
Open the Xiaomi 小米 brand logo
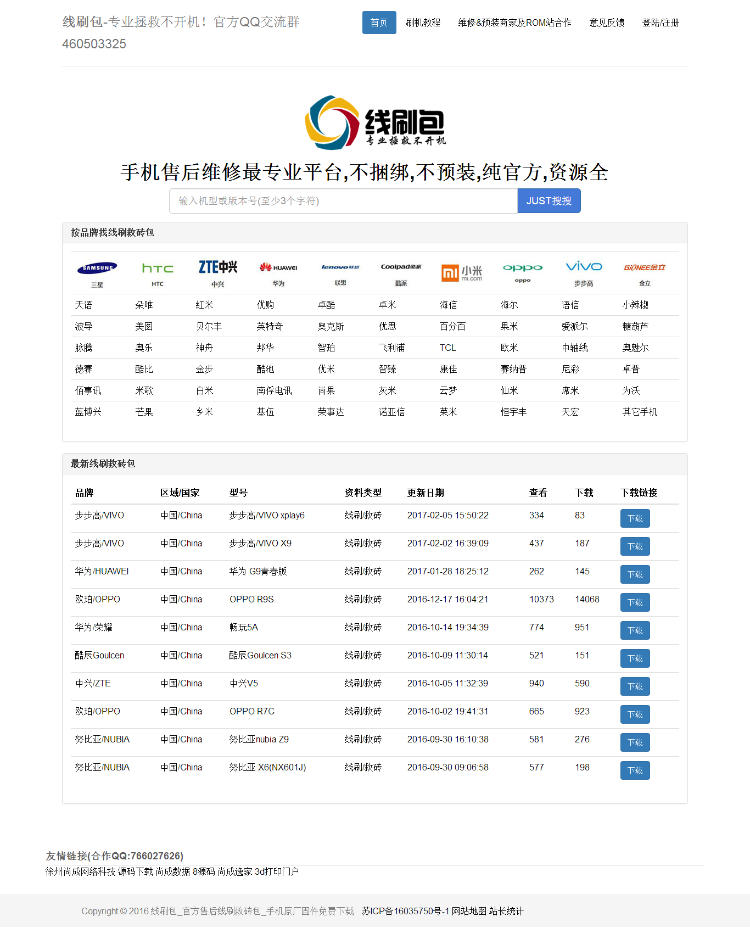click(x=462, y=272)
